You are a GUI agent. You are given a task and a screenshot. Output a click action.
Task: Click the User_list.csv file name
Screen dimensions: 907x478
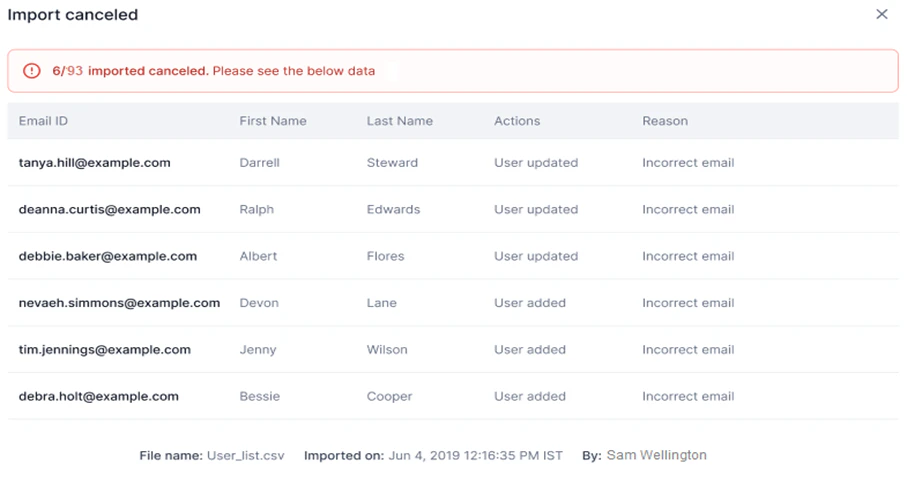point(246,456)
